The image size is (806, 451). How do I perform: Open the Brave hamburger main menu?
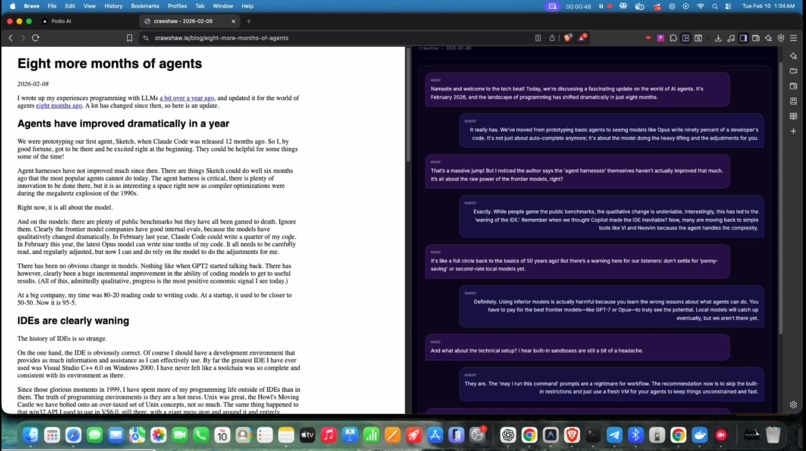pos(794,38)
